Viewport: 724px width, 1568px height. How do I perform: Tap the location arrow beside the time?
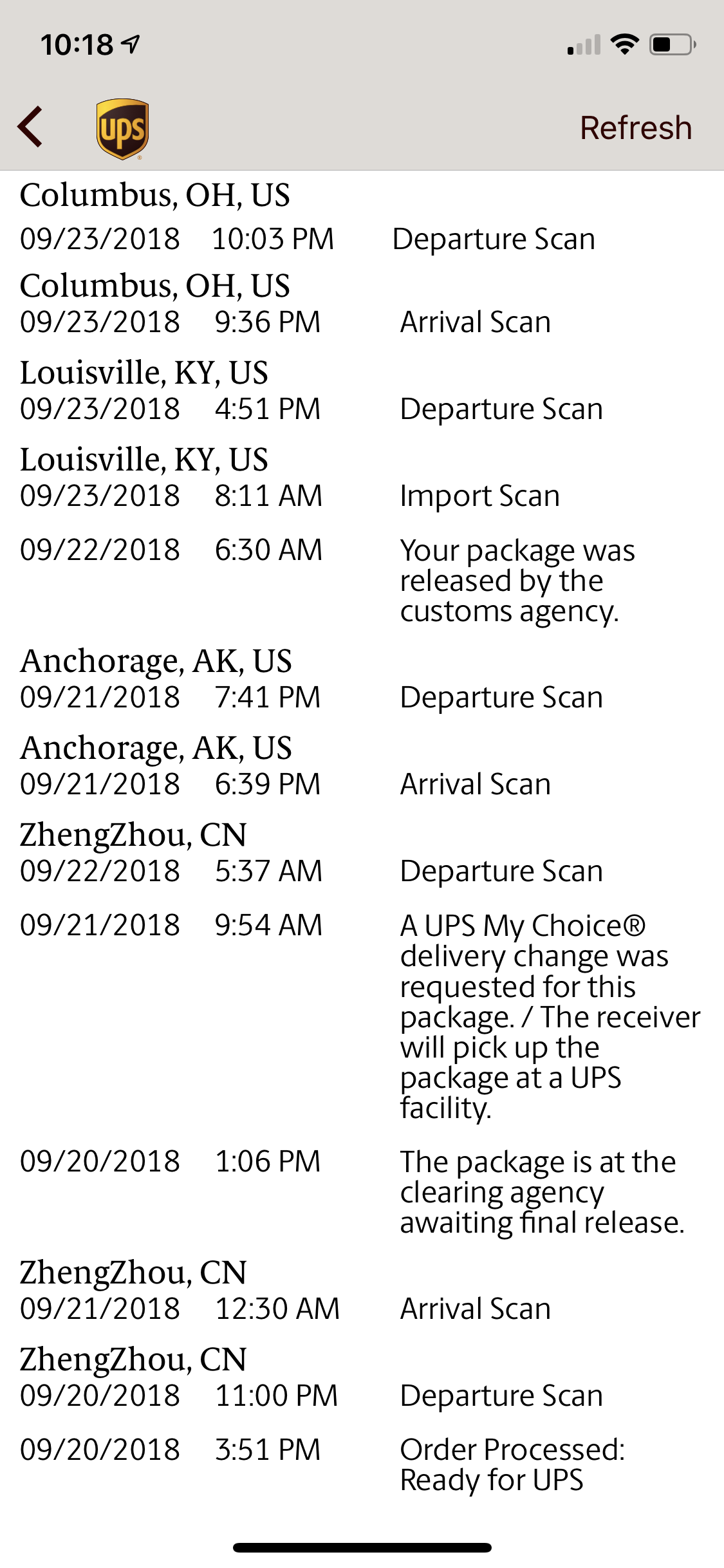(131, 44)
